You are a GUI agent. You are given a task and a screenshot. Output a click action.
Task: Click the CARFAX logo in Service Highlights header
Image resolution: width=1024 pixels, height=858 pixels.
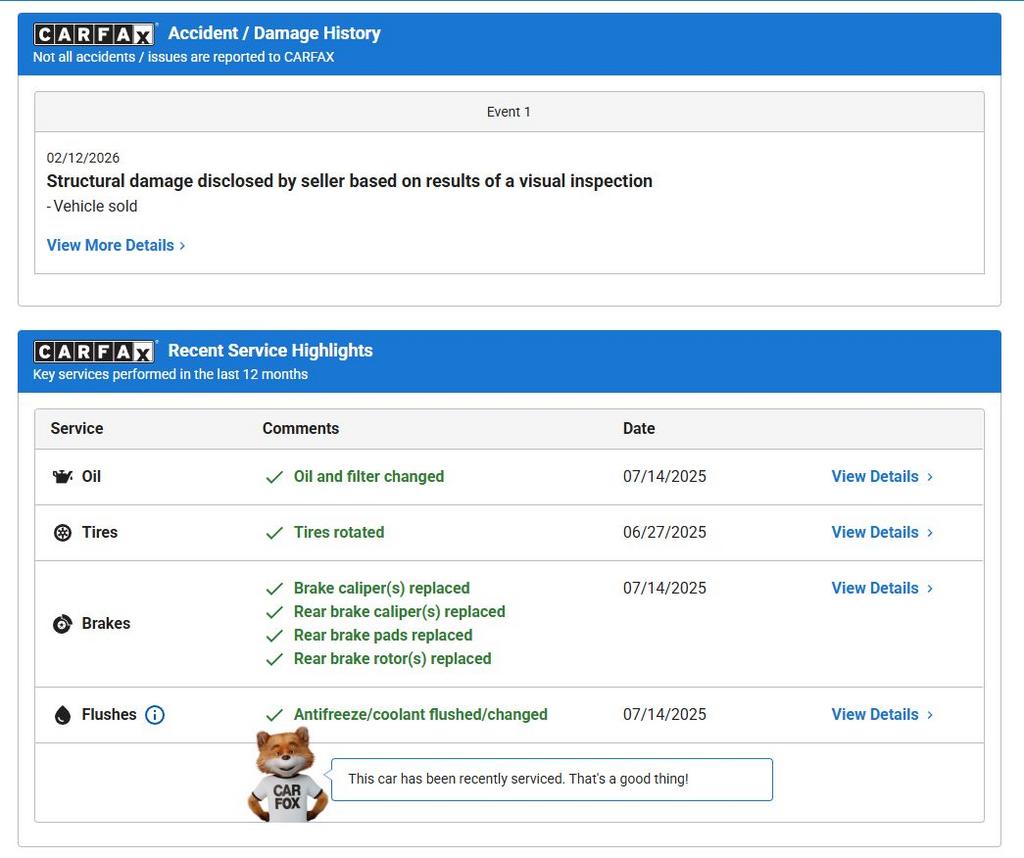[x=94, y=351]
